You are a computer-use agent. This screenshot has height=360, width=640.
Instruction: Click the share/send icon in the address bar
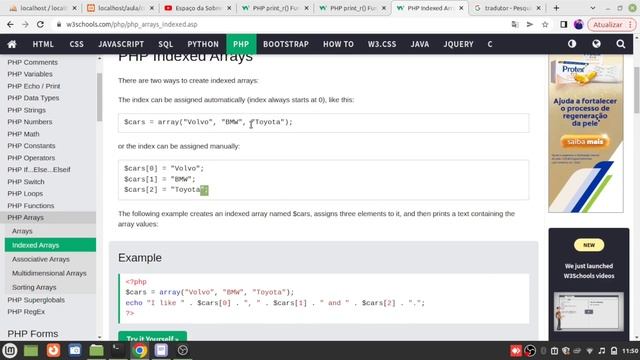pyautogui.click(x=530, y=24)
